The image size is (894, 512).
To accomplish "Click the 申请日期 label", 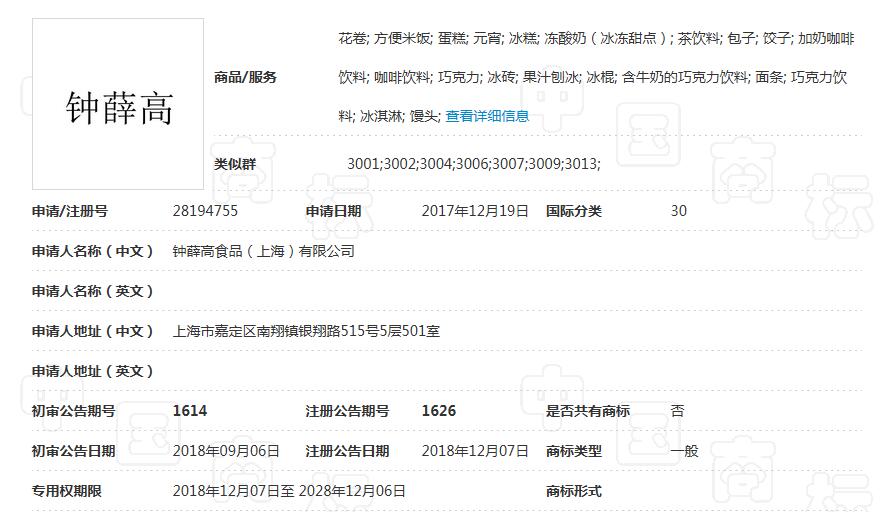I will point(334,212).
